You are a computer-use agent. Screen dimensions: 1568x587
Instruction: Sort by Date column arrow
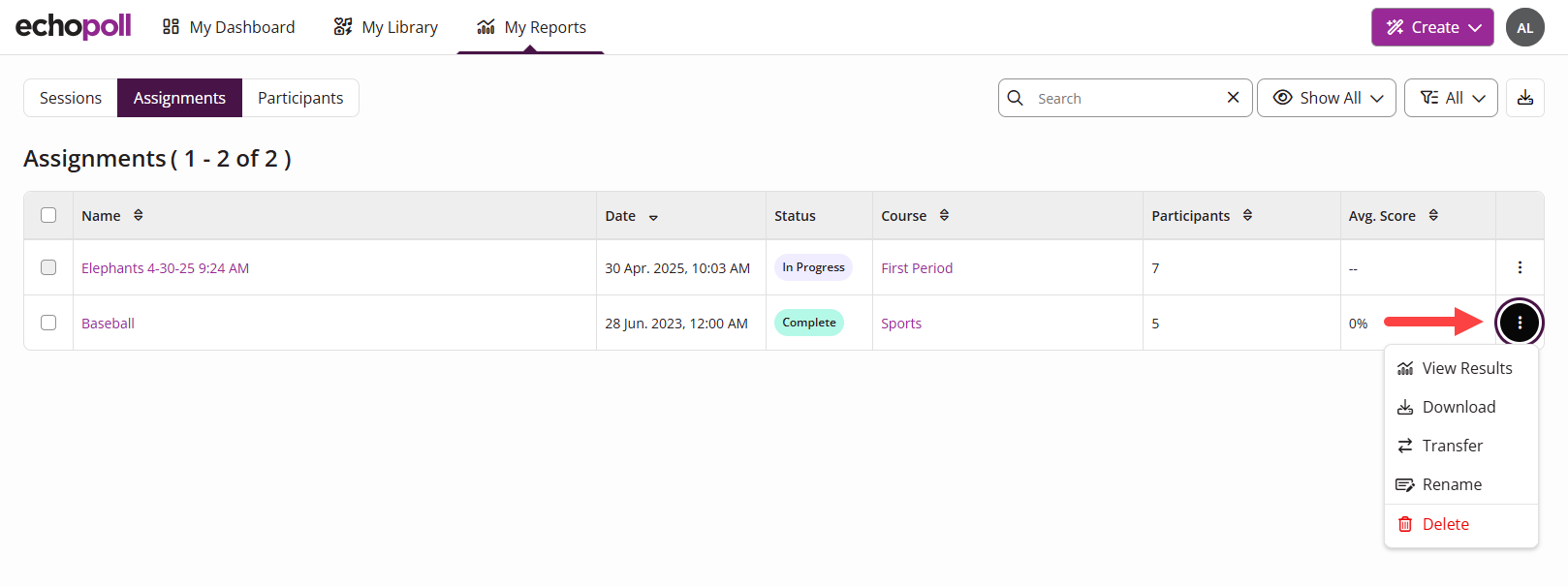click(653, 217)
